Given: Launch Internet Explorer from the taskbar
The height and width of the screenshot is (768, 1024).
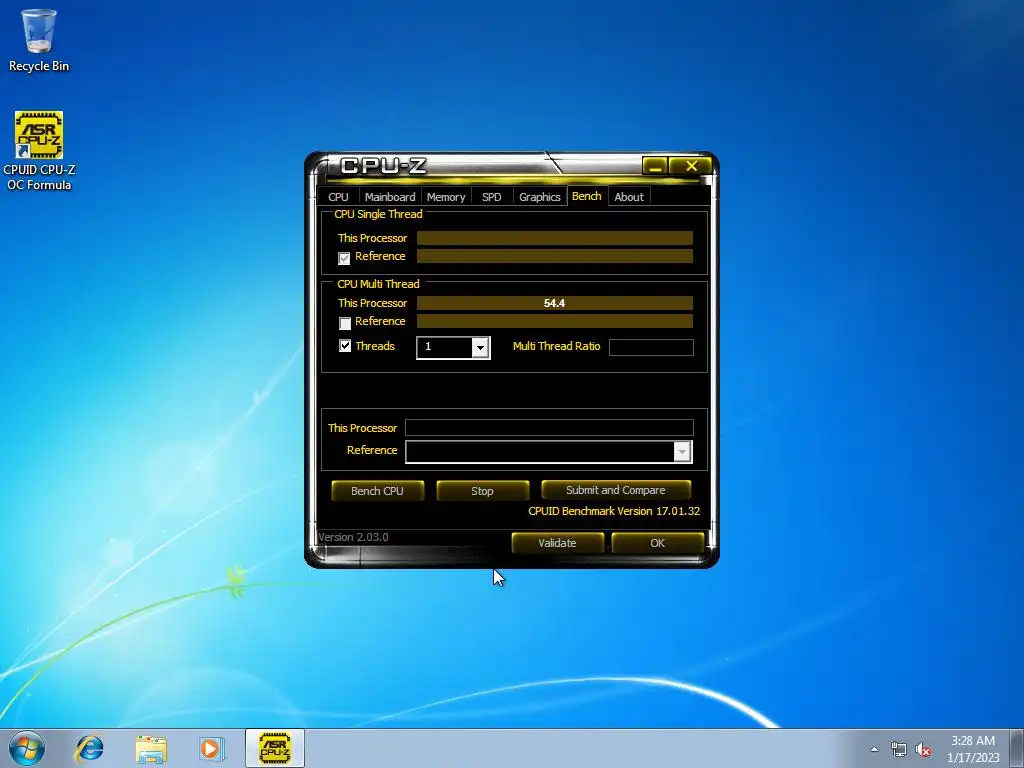Looking at the screenshot, I should [89, 748].
